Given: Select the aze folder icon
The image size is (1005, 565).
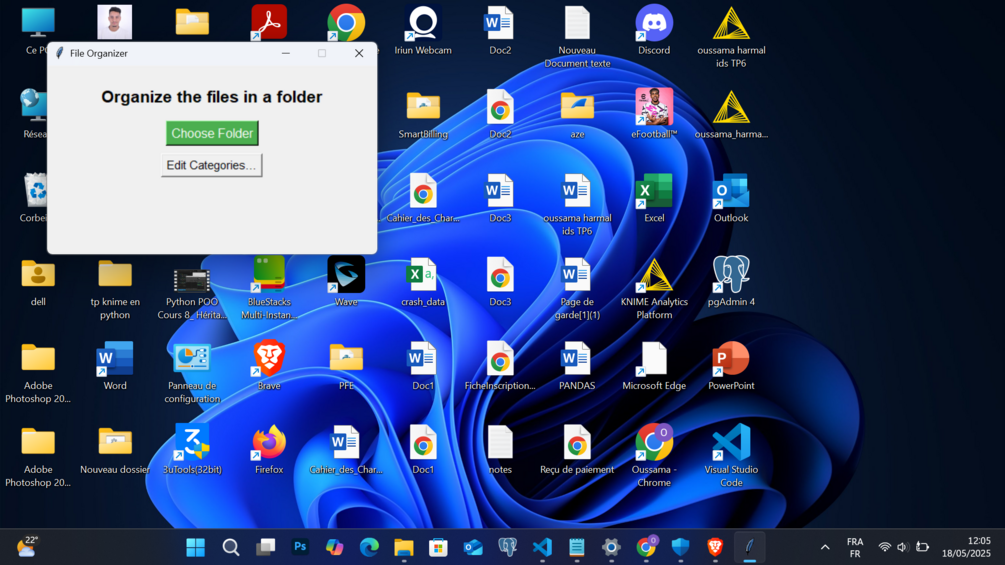Looking at the screenshot, I should [x=577, y=115].
